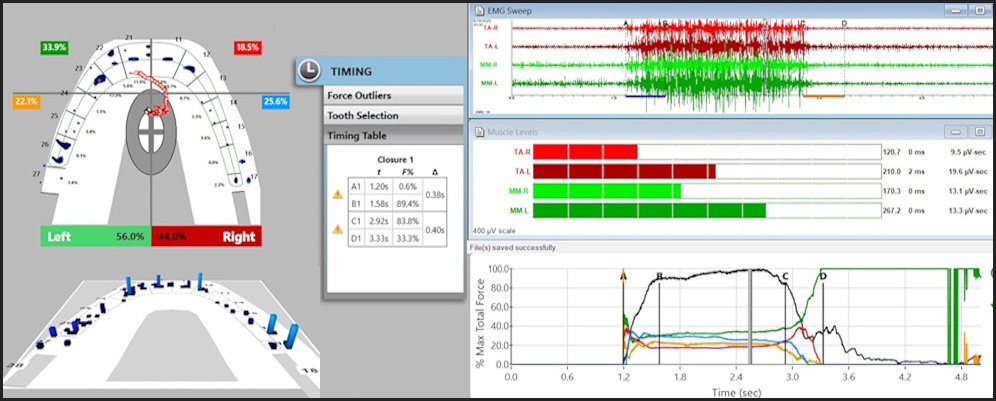
Task: Open the TIMING panel header
Action: [380, 72]
